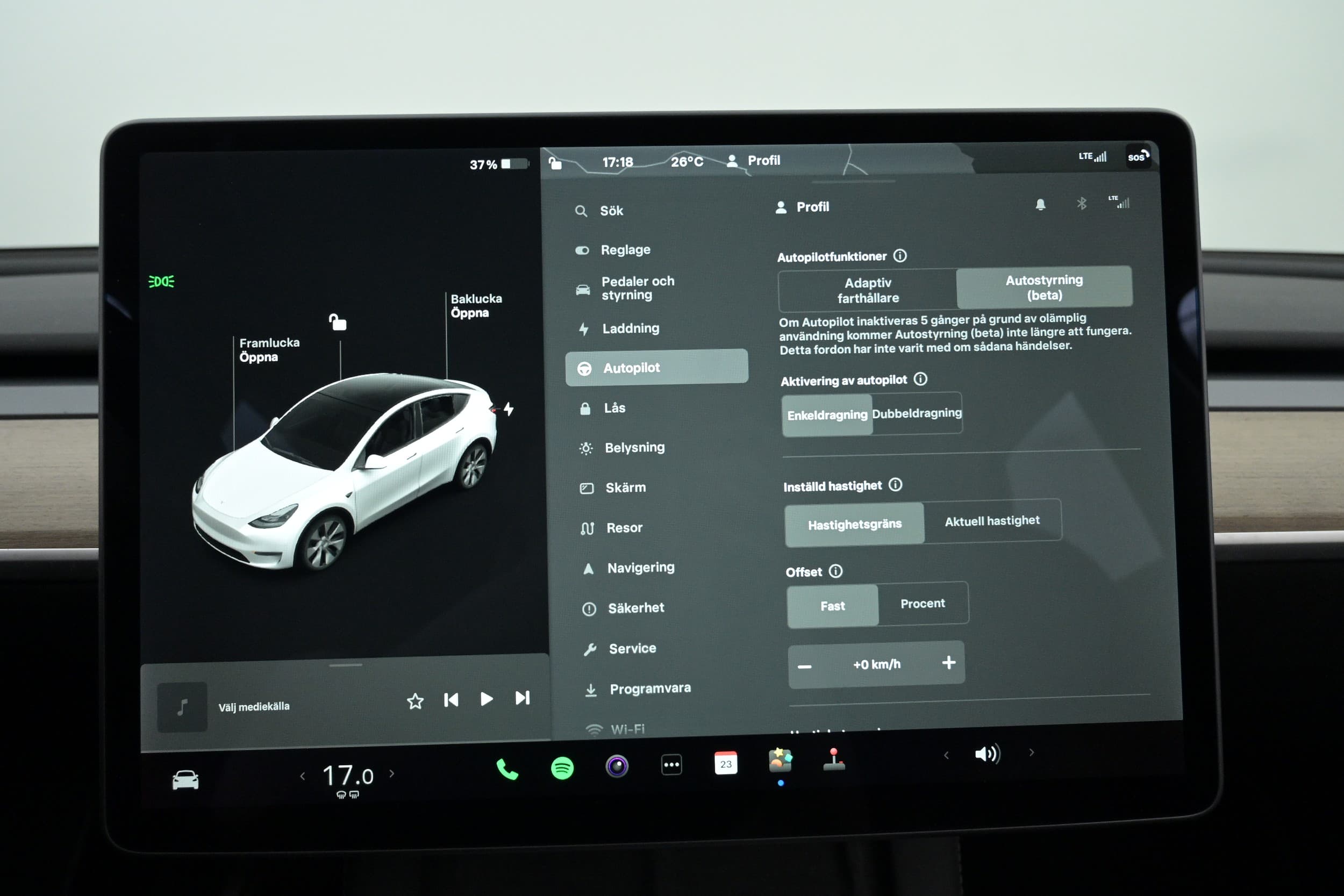Go to Säkerhet settings section

point(635,608)
